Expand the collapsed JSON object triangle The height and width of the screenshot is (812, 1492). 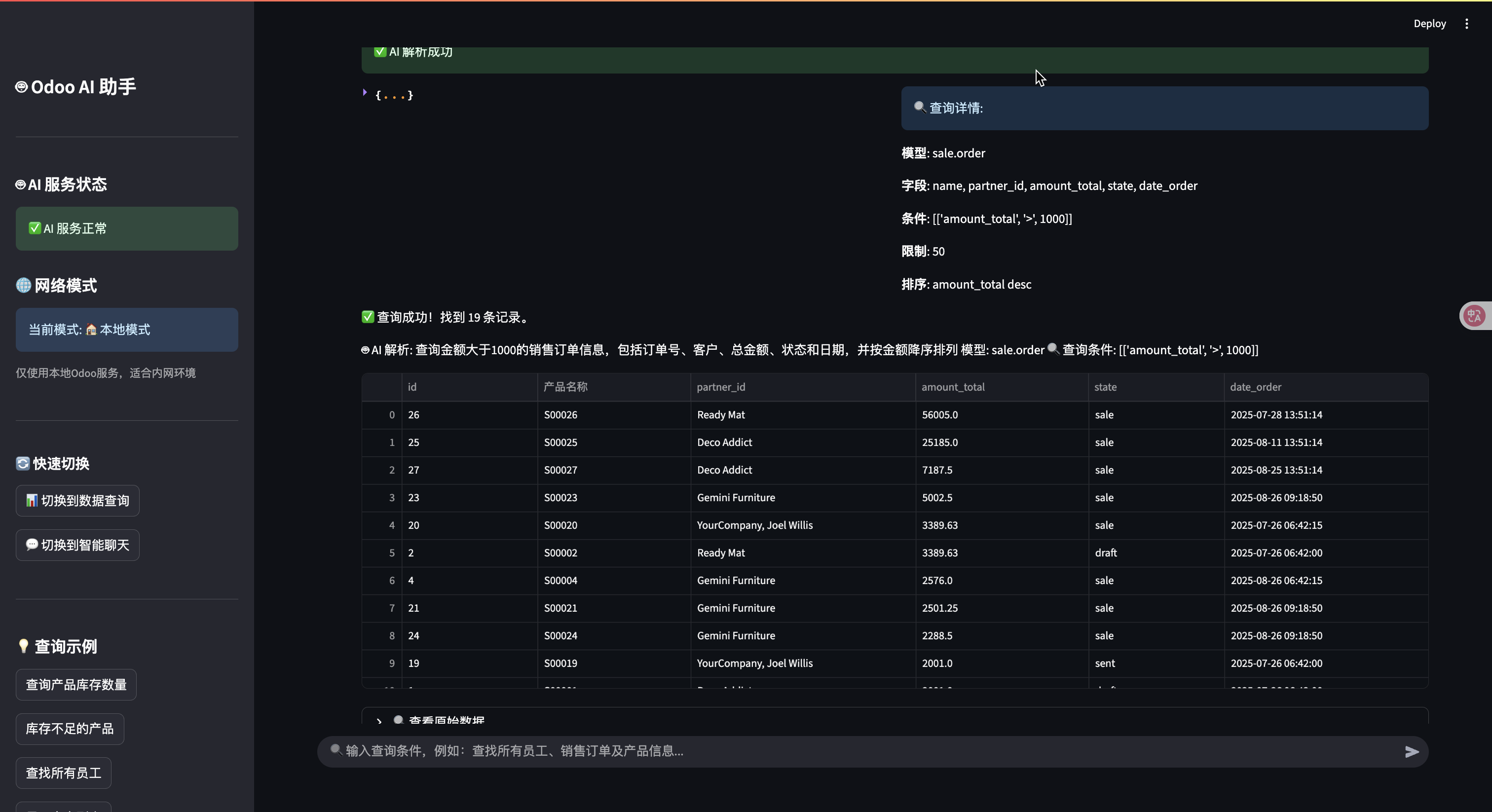tap(365, 93)
